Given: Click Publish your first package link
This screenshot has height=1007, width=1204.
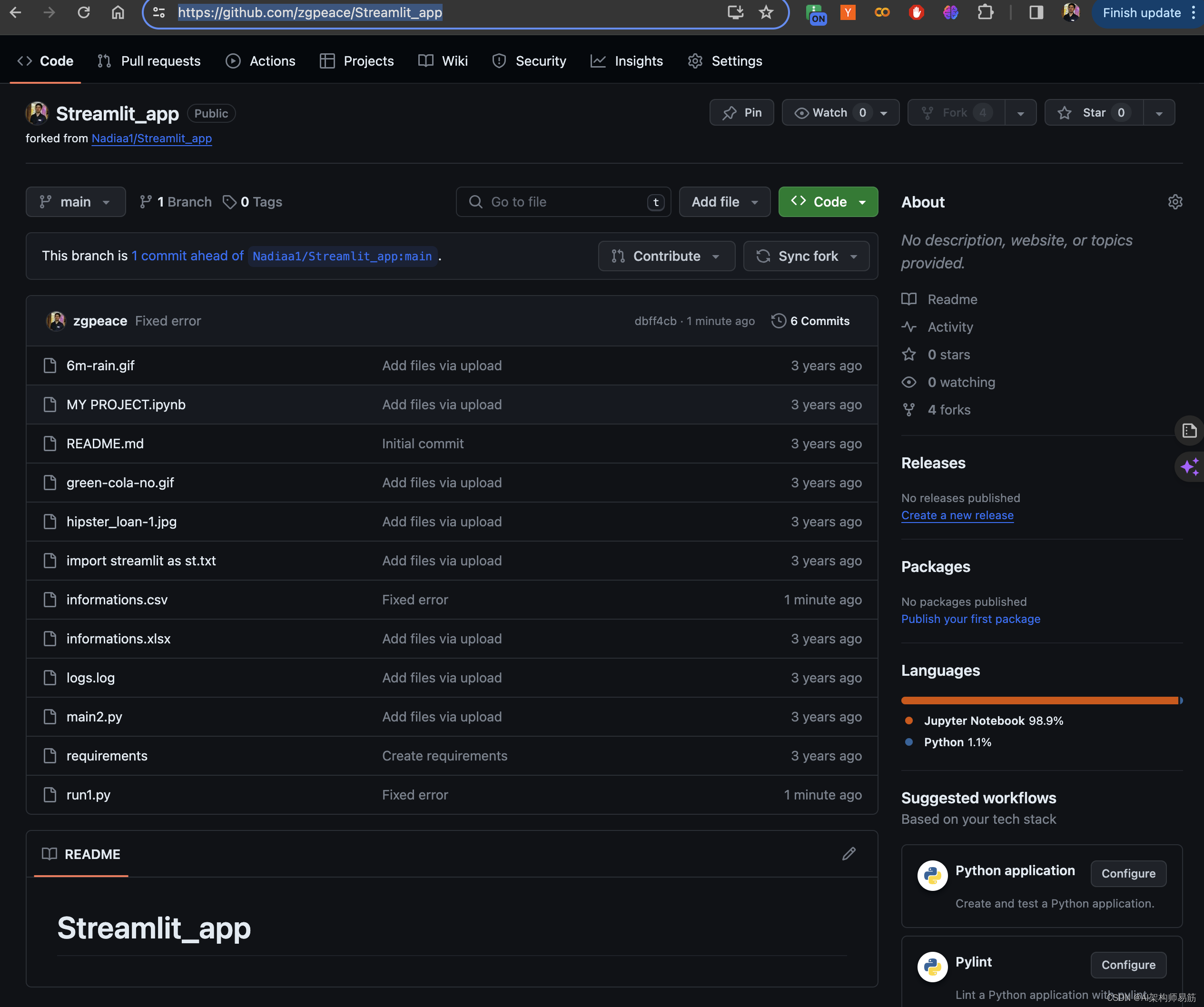Looking at the screenshot, I should (x=970, y=619).
